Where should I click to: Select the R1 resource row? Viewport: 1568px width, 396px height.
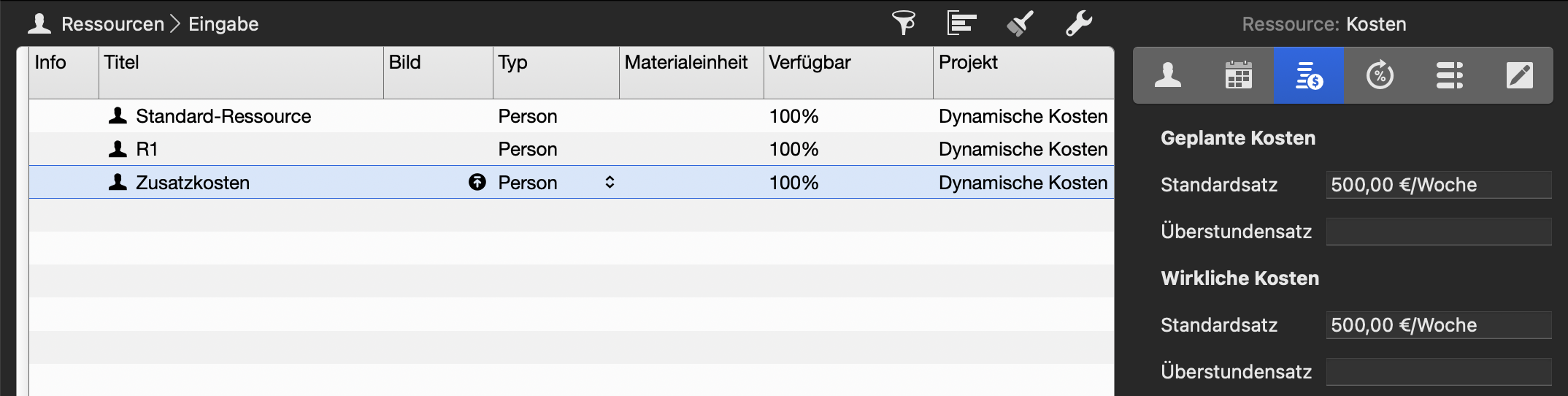point(147,149)
